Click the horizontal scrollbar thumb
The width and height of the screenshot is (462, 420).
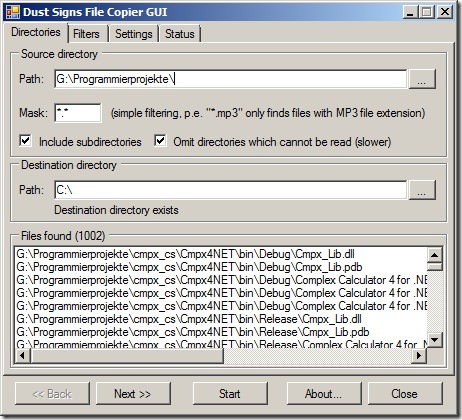tap(127, 356)
